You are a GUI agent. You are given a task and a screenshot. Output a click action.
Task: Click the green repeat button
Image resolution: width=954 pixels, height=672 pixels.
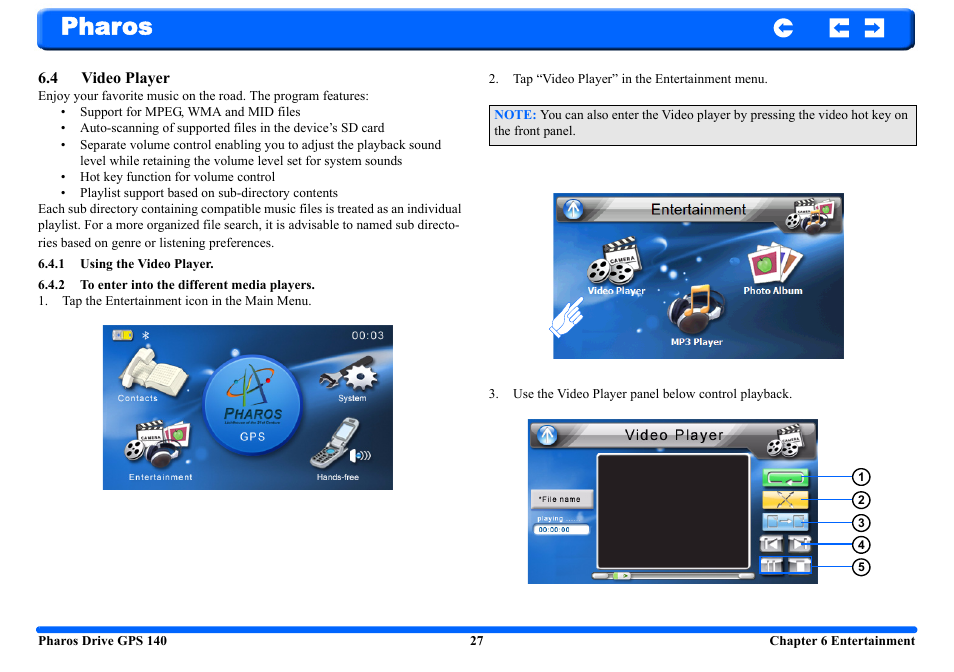pyautogui.click(x=785, y=478)
